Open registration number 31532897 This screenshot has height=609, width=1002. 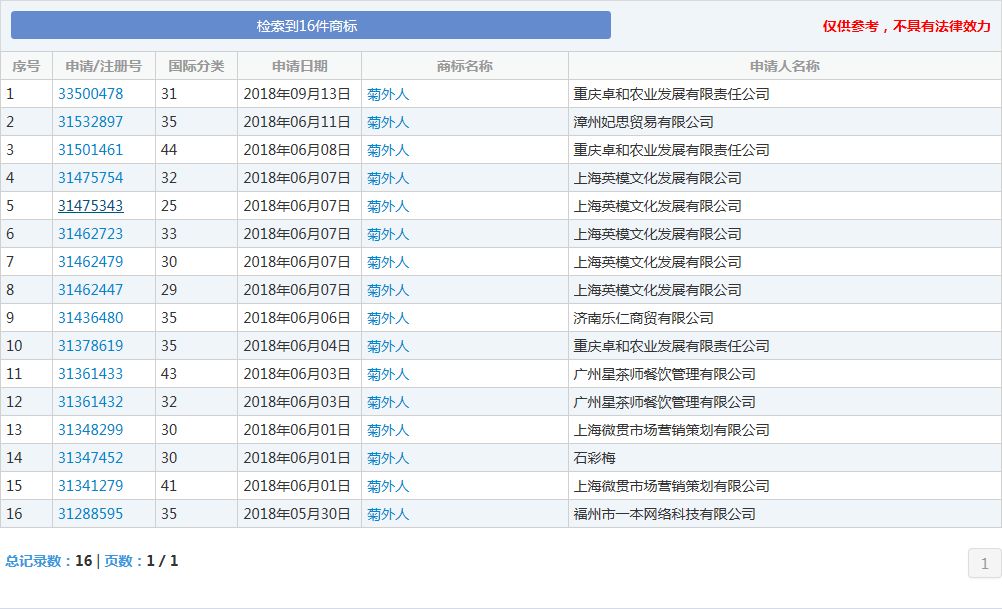(x=90, y=122)
